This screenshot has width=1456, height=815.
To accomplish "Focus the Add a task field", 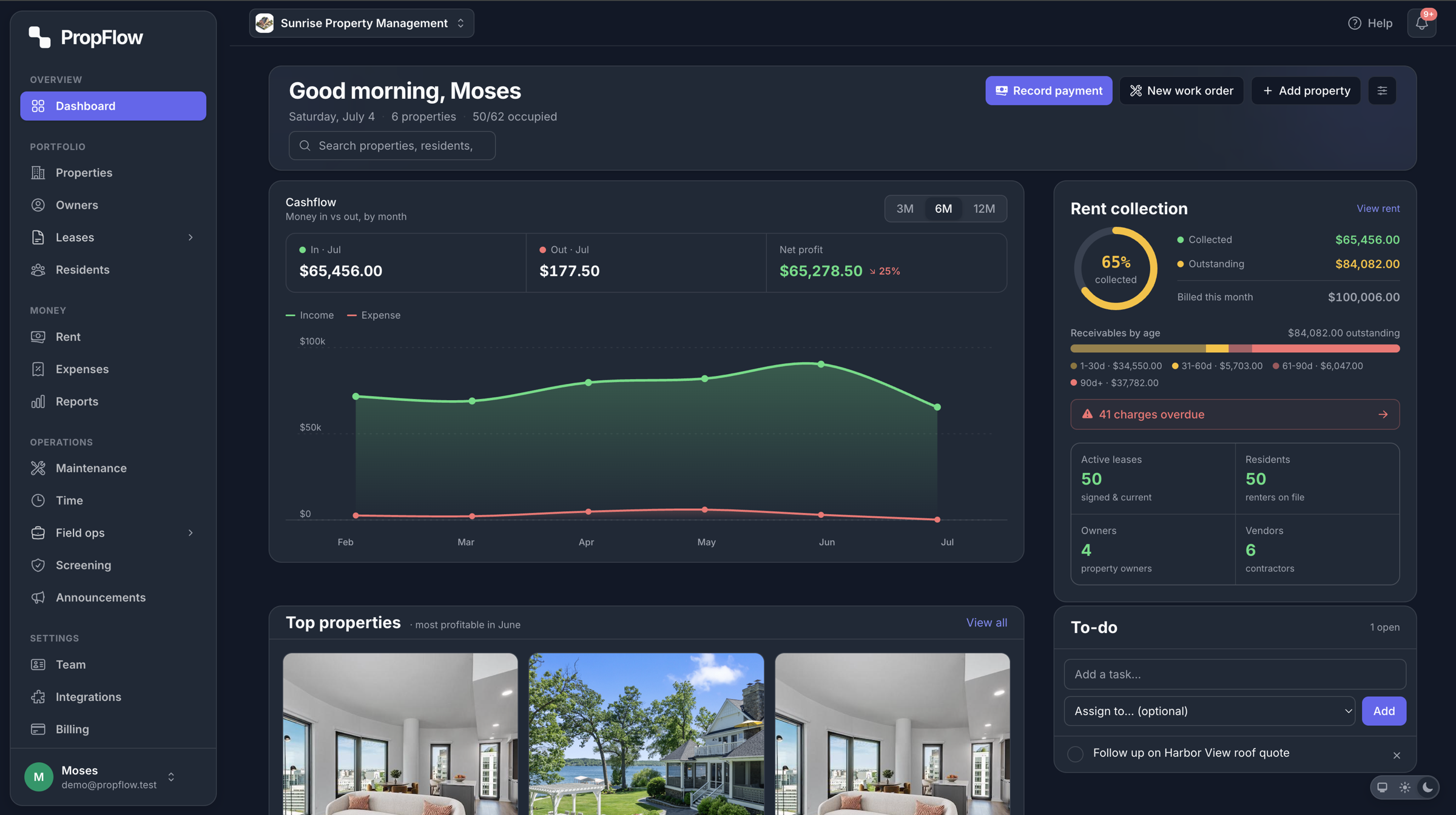I will click(x=1235, y=674).
